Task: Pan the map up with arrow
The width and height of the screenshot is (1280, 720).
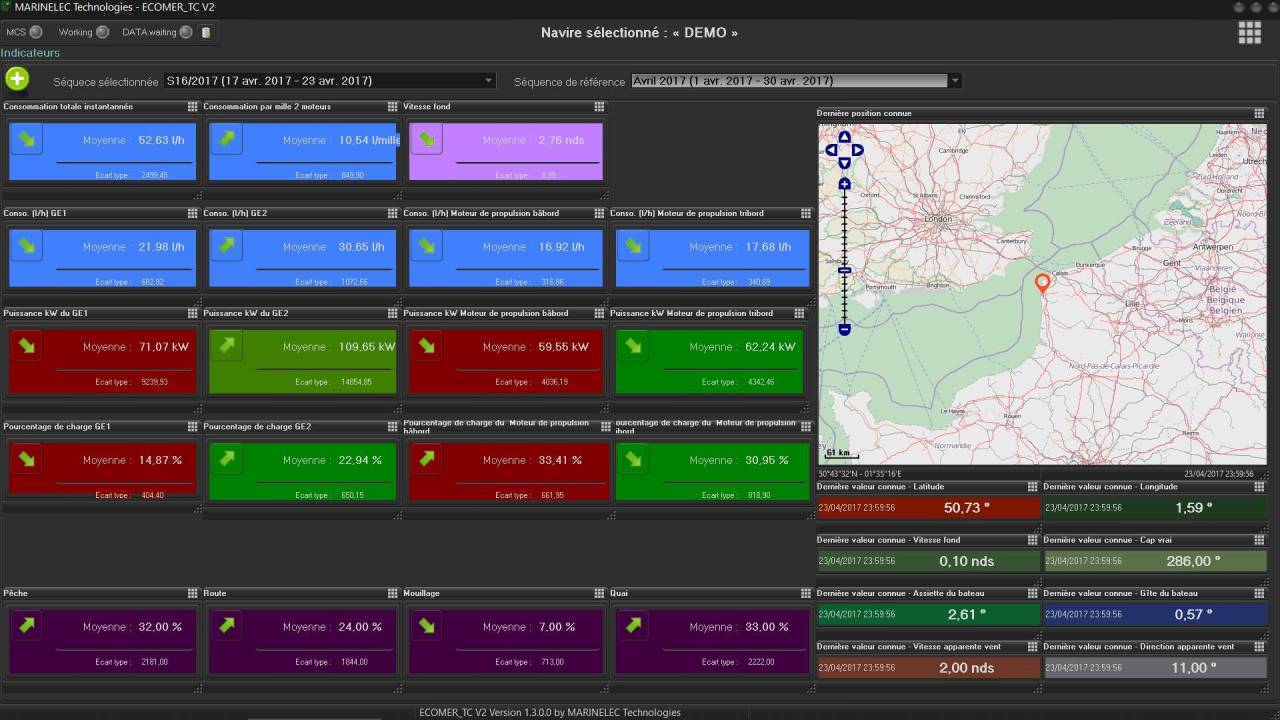Action: (x=845, y=137)
